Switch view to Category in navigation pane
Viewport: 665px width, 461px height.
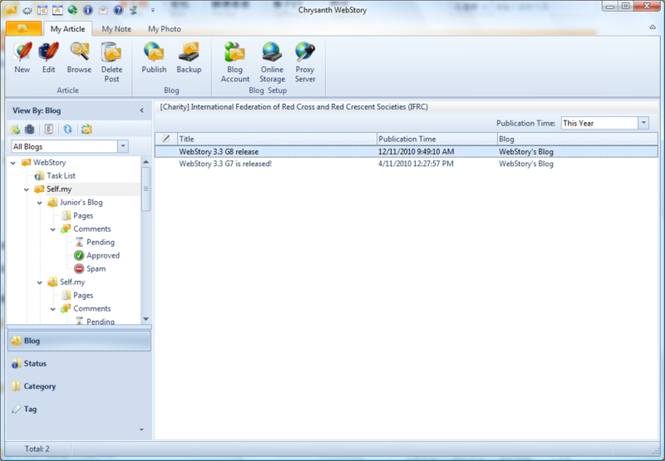(39, 386)
